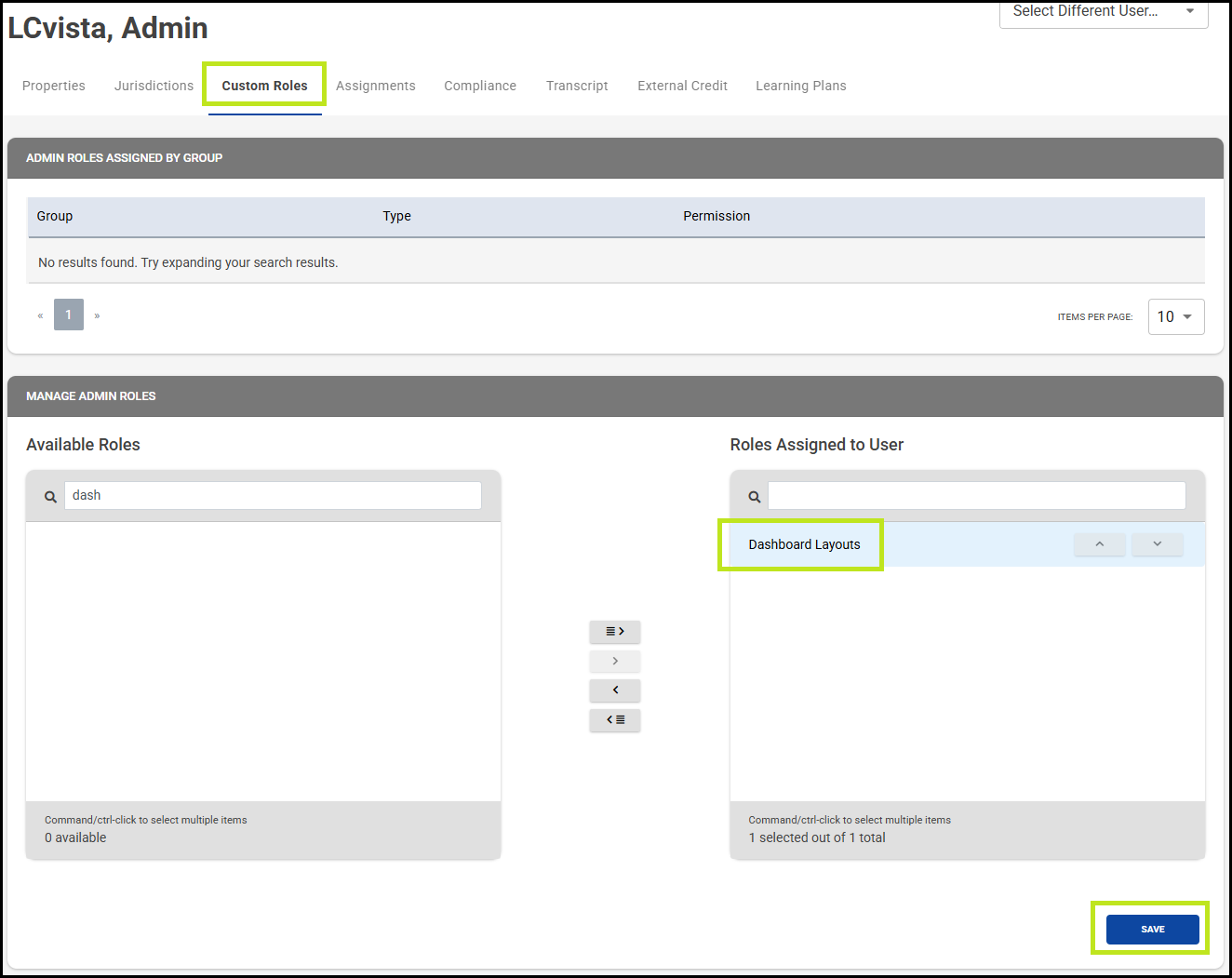Screen dimensions: 1232x978
Task: Select page 1 in pagination
Action: 69,315
